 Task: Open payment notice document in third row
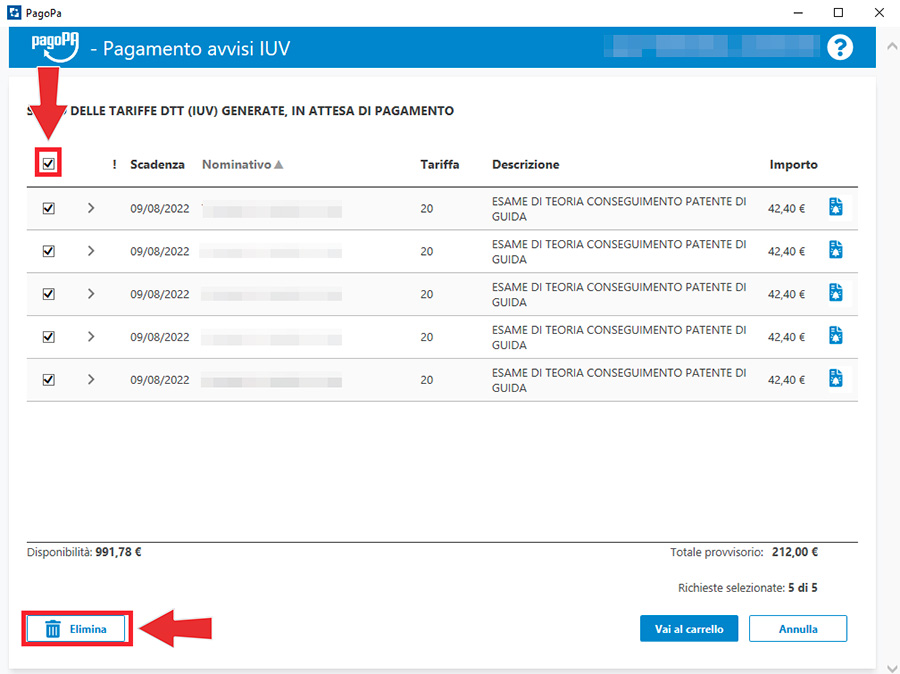click(x=836, y=293)
